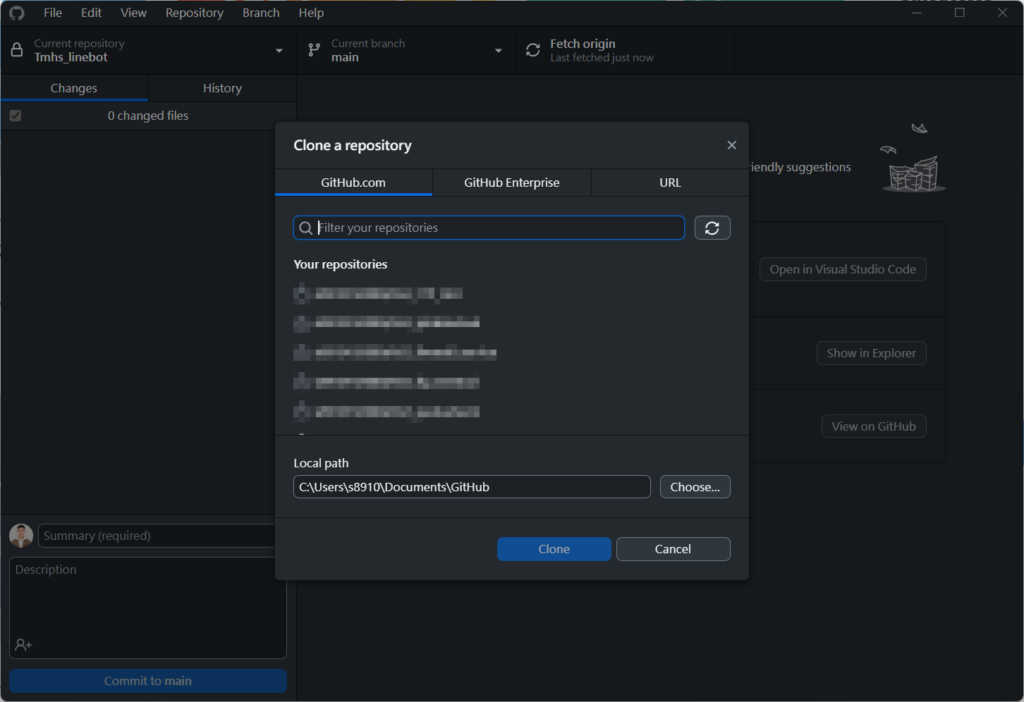Click the "Local path" label
The height and width of the screenshot is (702, 1024).
tap(321, 463)
